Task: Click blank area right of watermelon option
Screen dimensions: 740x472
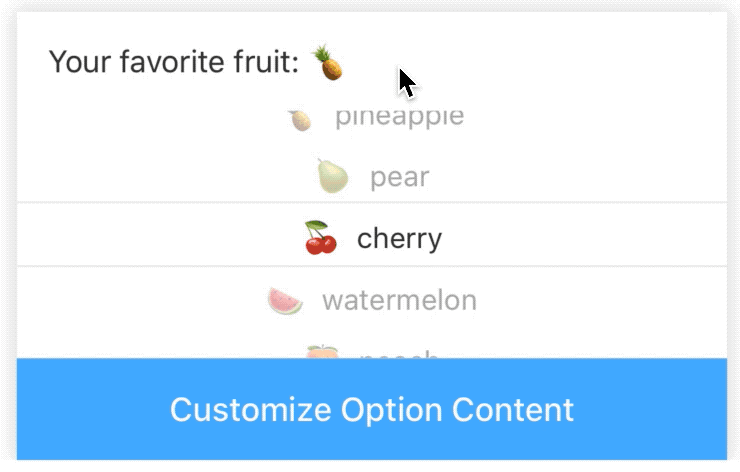Action: pos(600,299)
